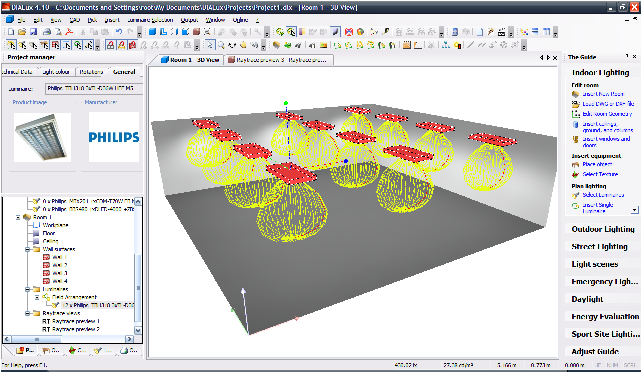Switch to 3D standard view cube icon
Screen dimensions: 641x372
coord(152,31)
